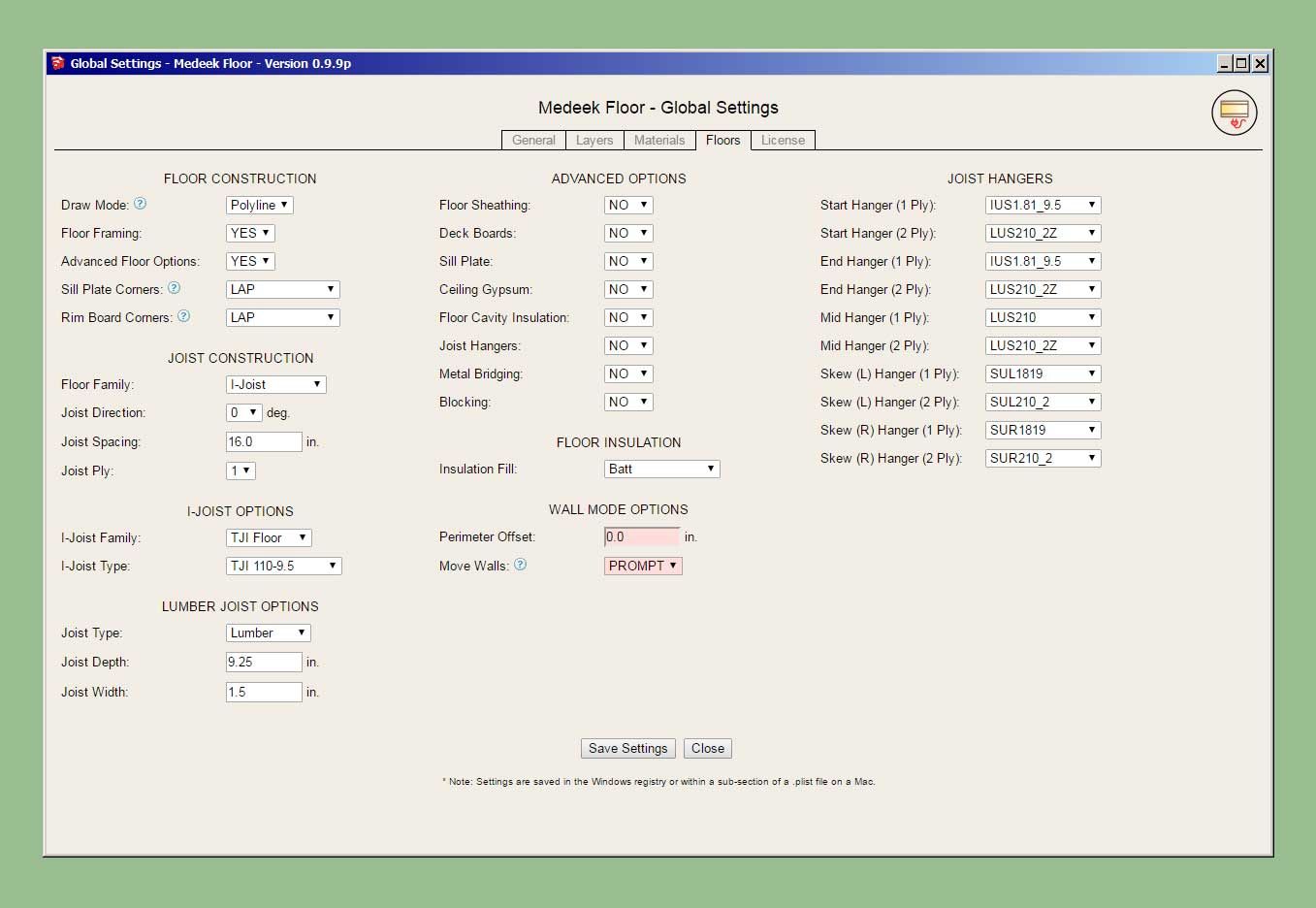1316x908 pixels.
Task: Open the Skew (L) Hanger (2 Ply) dropdown
Action: (x=1043, y=402)
